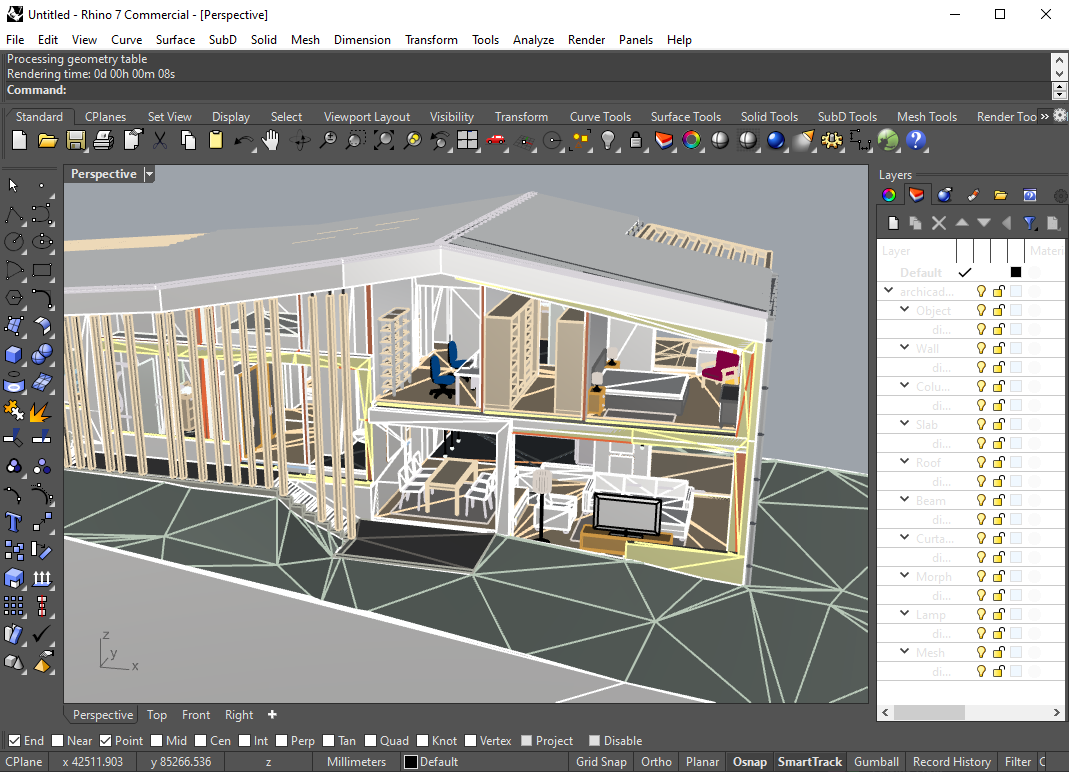Toggle the Near osnap checkbox
This screenshot has width=1069, height=772.
58,741
